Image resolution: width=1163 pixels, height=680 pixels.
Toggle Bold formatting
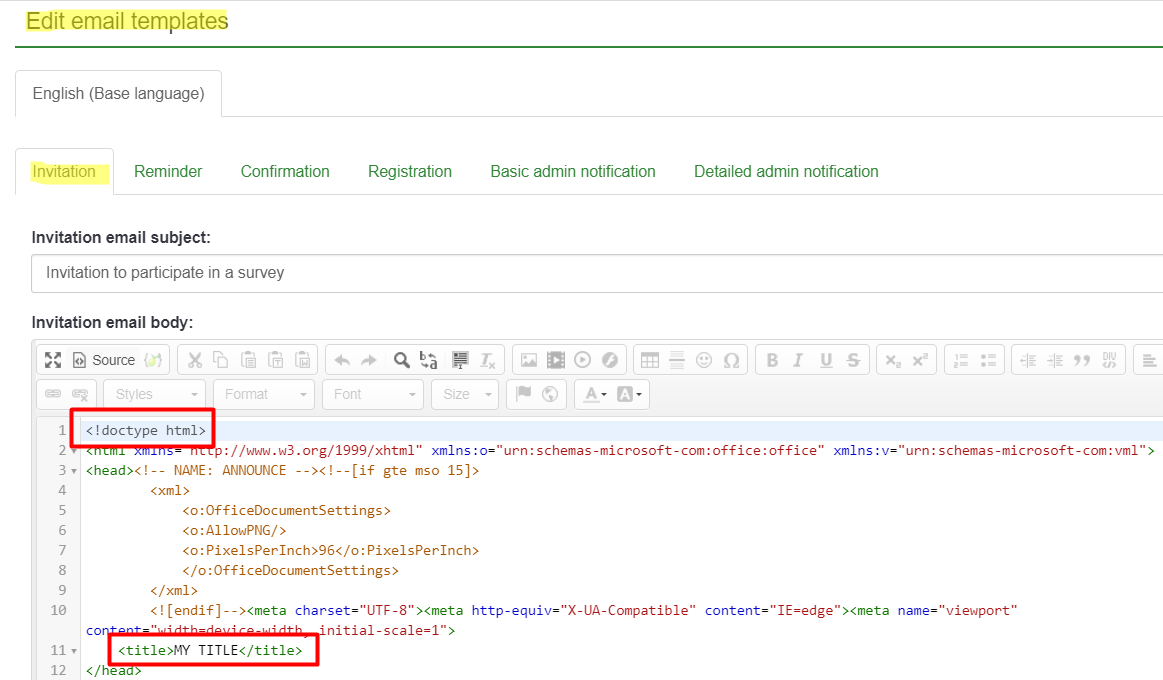772,360
